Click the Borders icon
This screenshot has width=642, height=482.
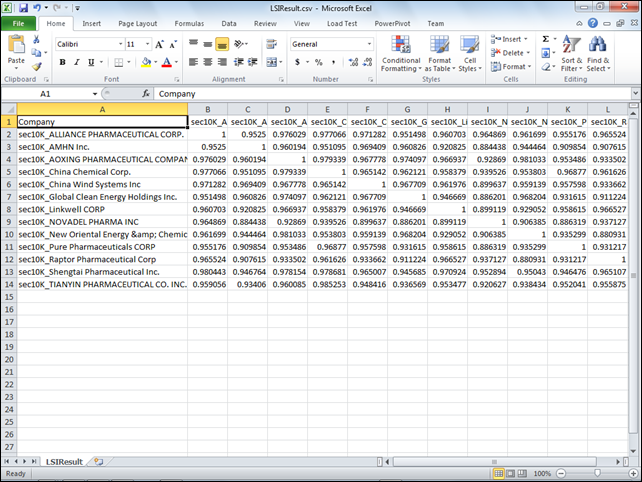point(119,62)
